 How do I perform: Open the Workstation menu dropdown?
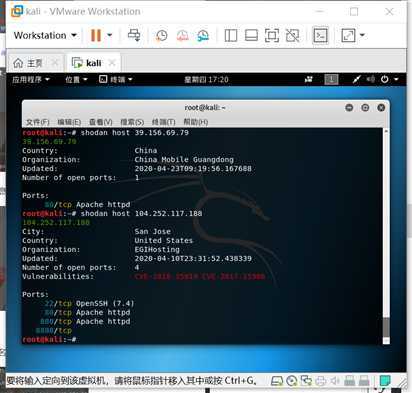(45, 35)
